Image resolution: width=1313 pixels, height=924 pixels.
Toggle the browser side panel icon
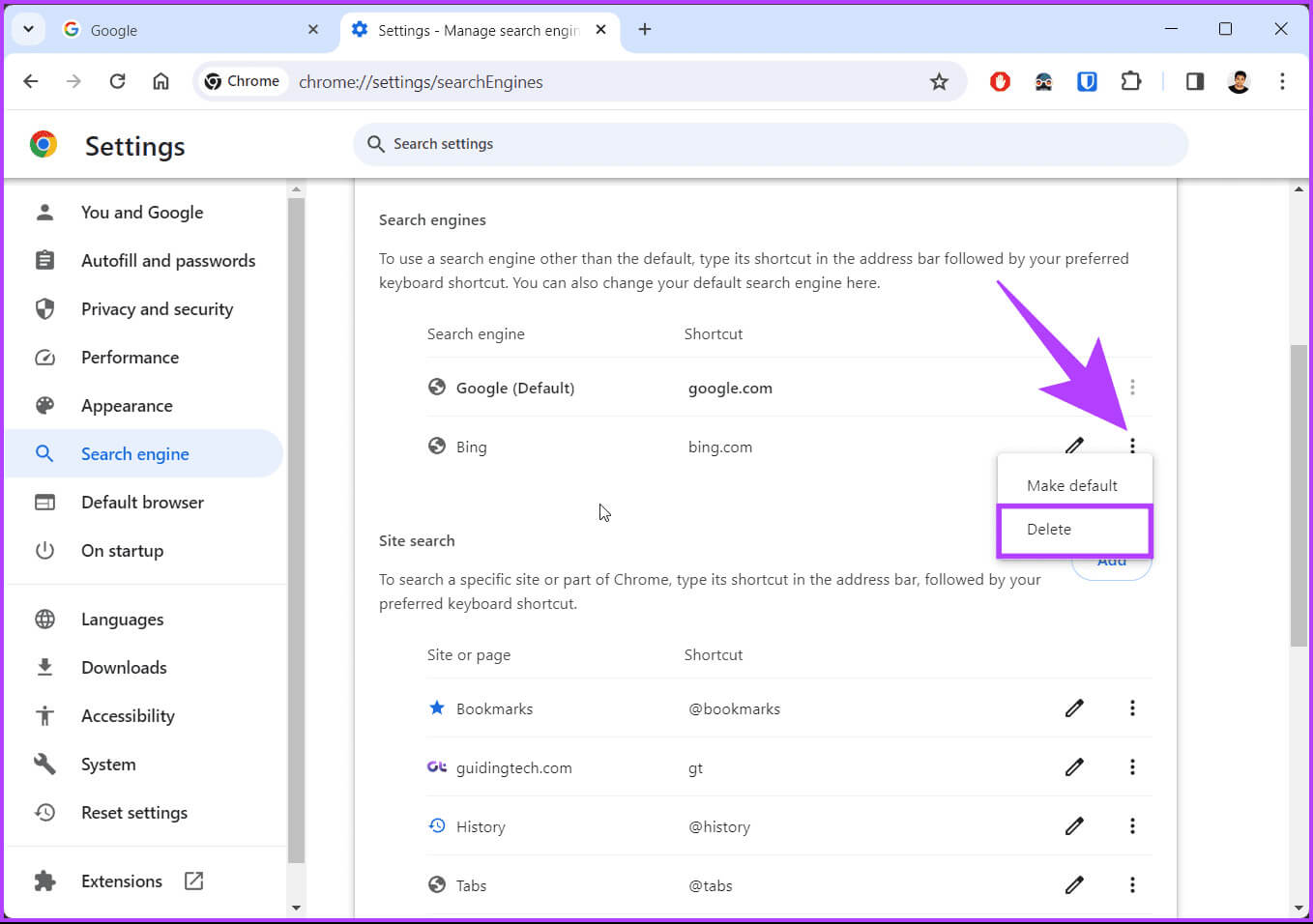point(1195,82)
